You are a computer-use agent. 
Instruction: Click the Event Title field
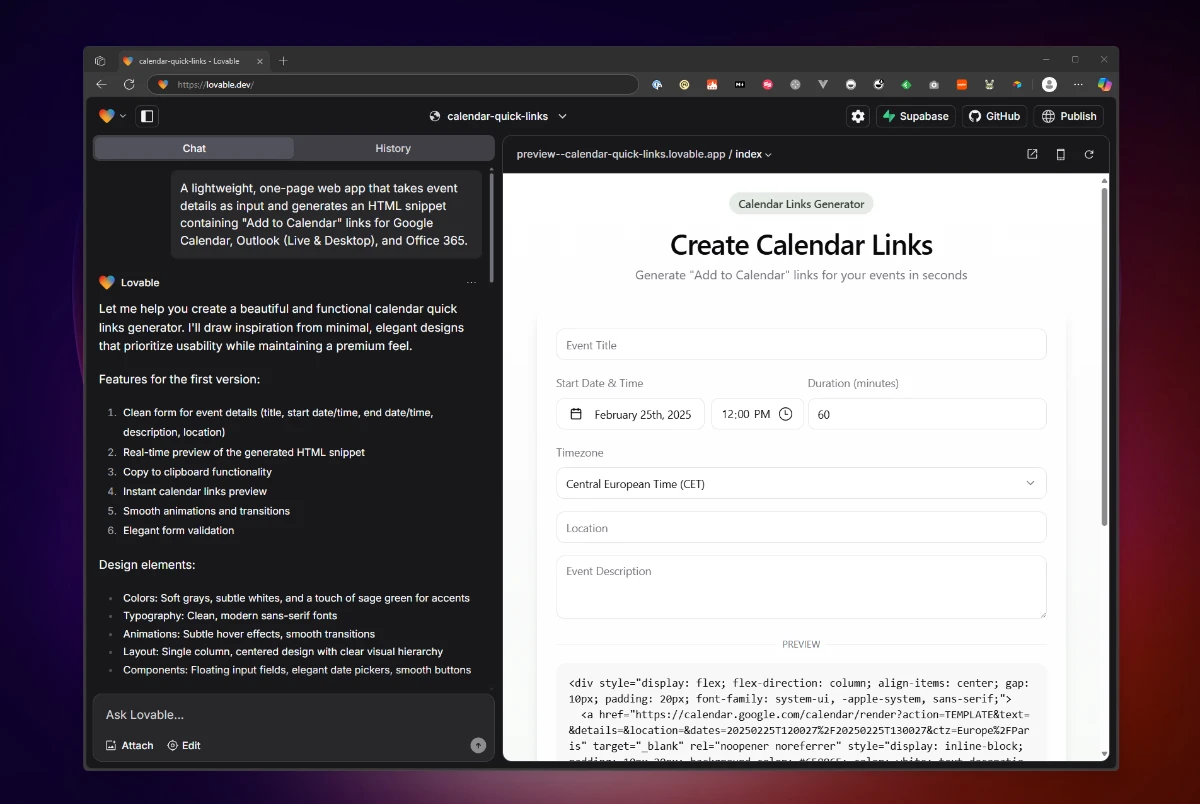(801, 344)
